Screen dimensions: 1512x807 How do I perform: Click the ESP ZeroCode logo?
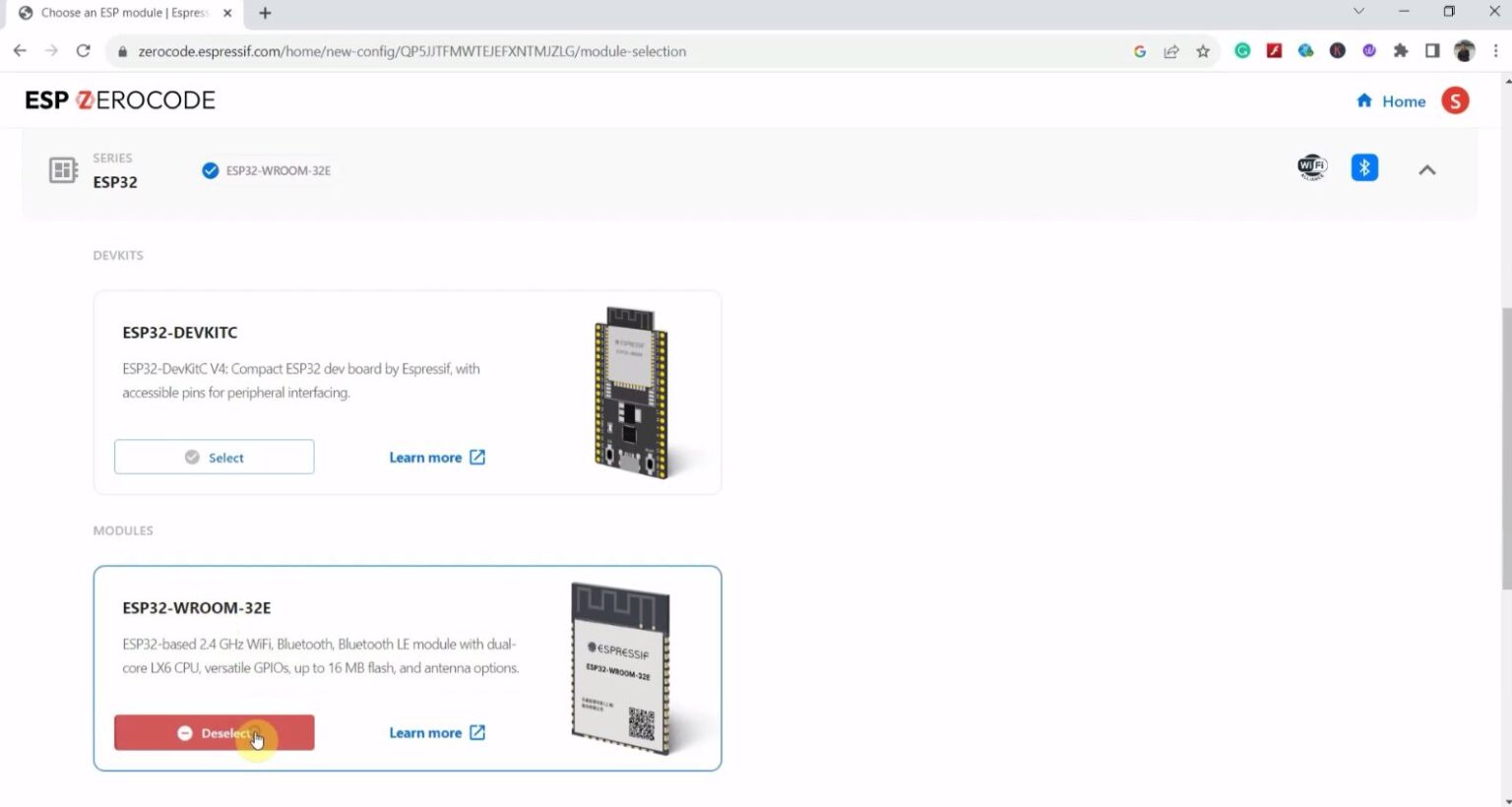pyautogui.click(x=120, y=100)
